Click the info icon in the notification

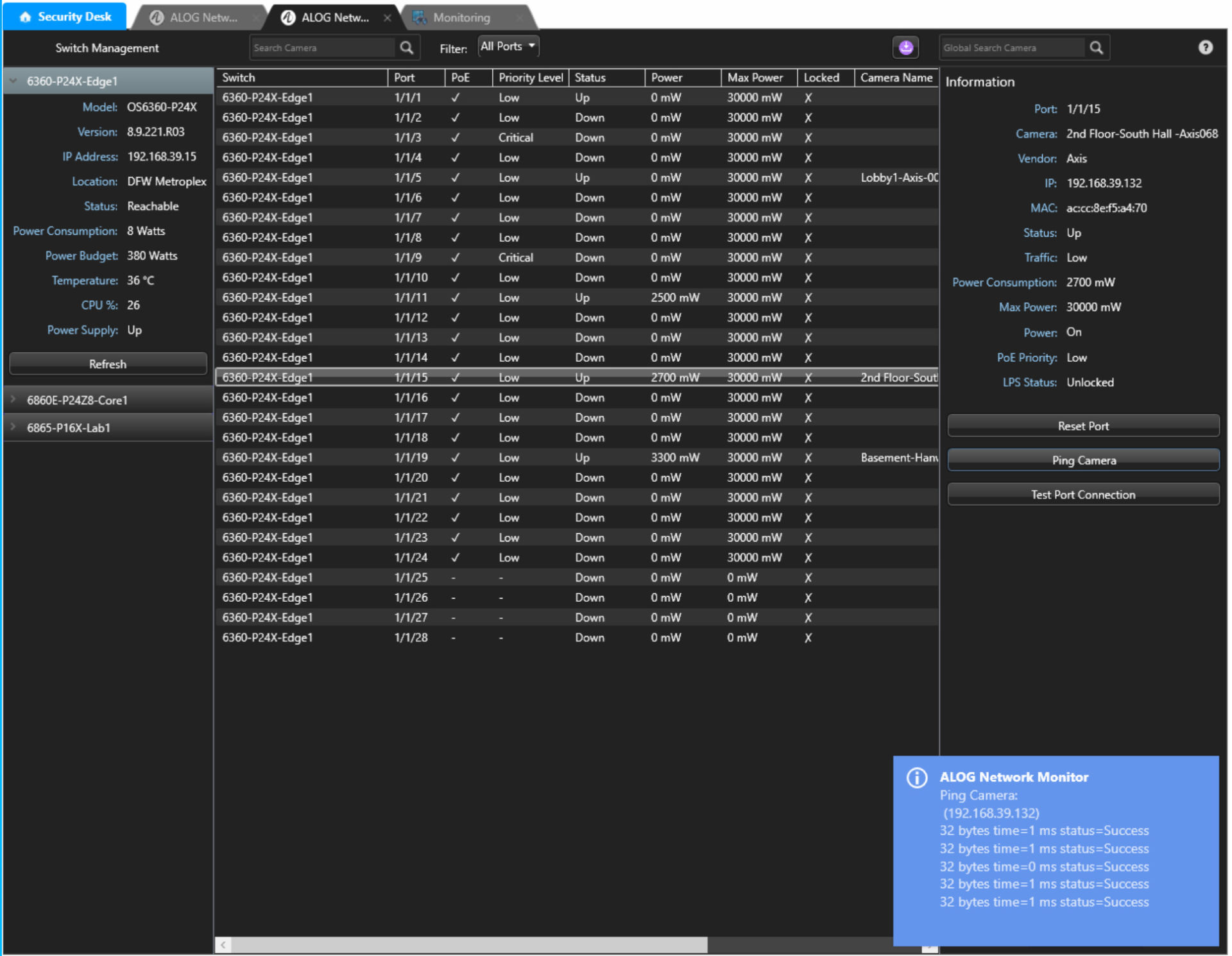coord(917,778)
